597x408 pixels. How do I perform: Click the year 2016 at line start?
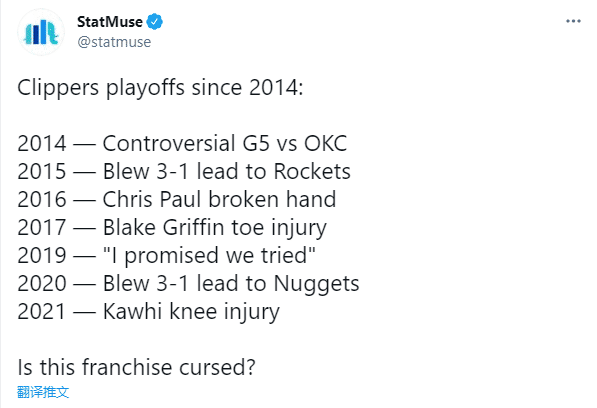coord(42,199)
